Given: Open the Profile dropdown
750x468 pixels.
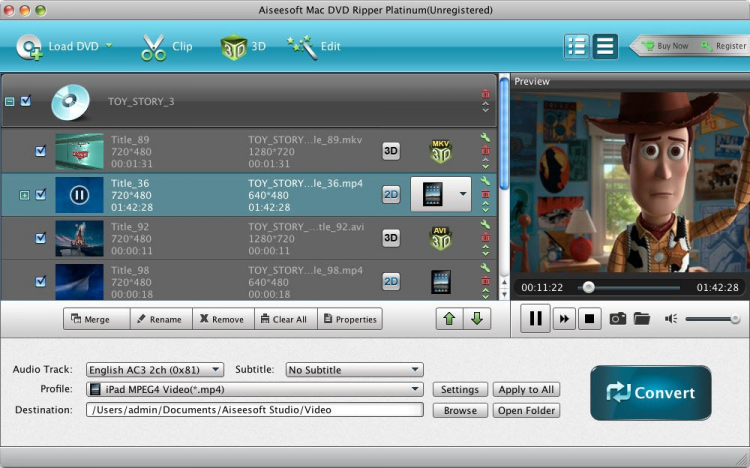Looking at the screenshot, I should [254, 389].
